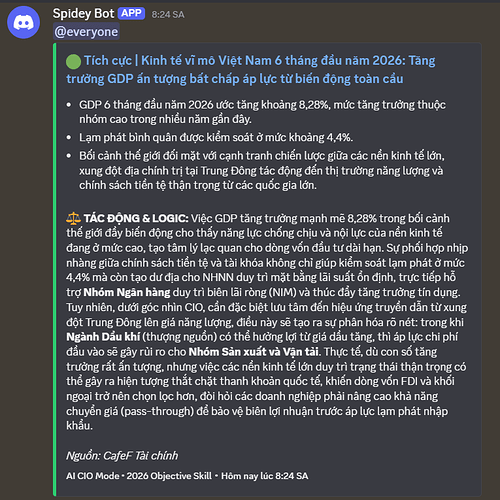Click the 8:24 SA message timestamp
Screen dimensions: 500x500
pos(168,15)
